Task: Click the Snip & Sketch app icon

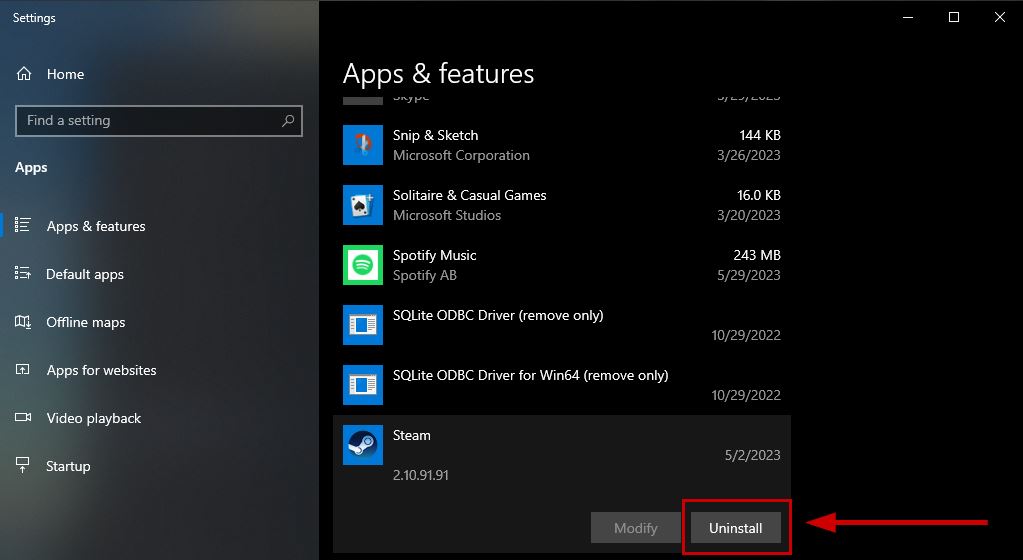Action: 363,145
